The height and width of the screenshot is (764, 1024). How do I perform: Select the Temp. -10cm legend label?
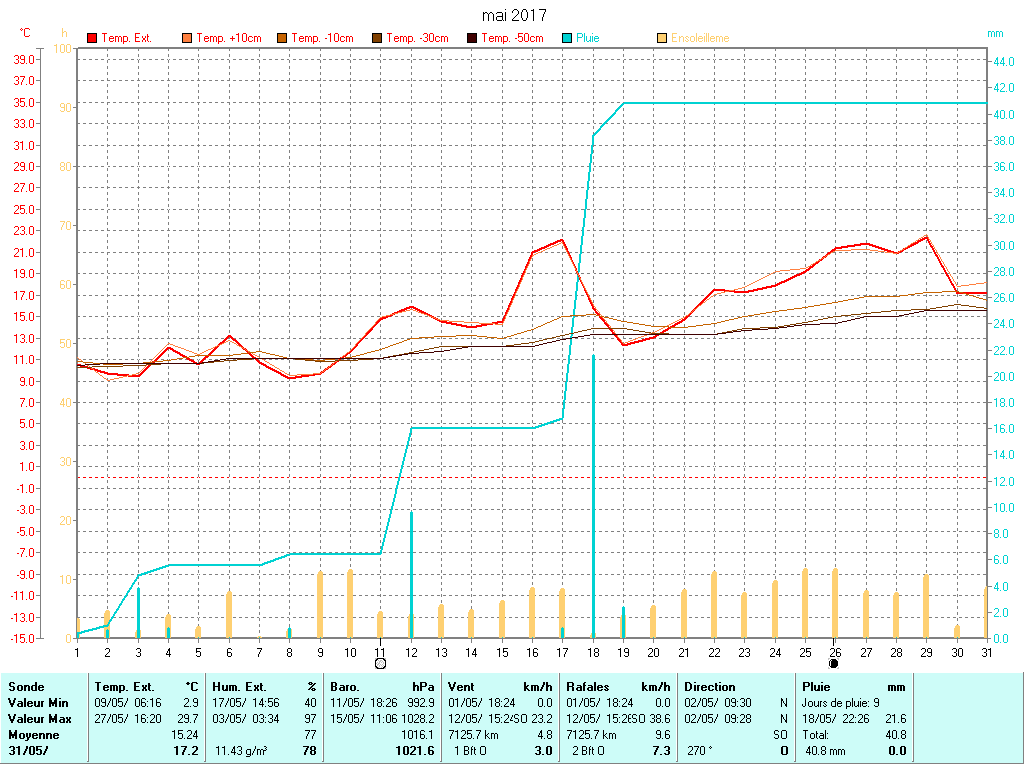click(322, 38)
